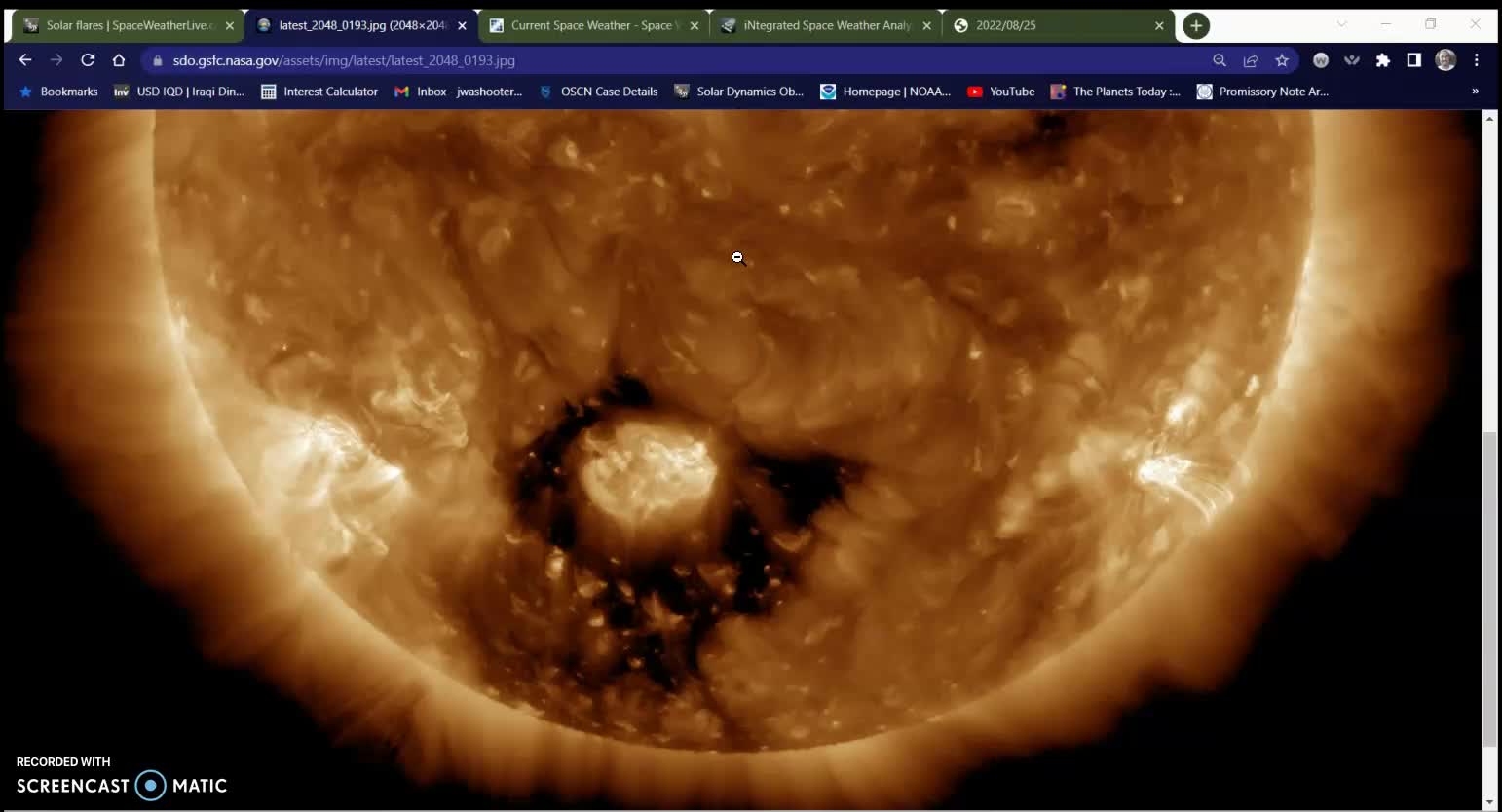Click the site lock security icon
The height and width of the screenshot is (812, 1502).
tap(158, 60)
